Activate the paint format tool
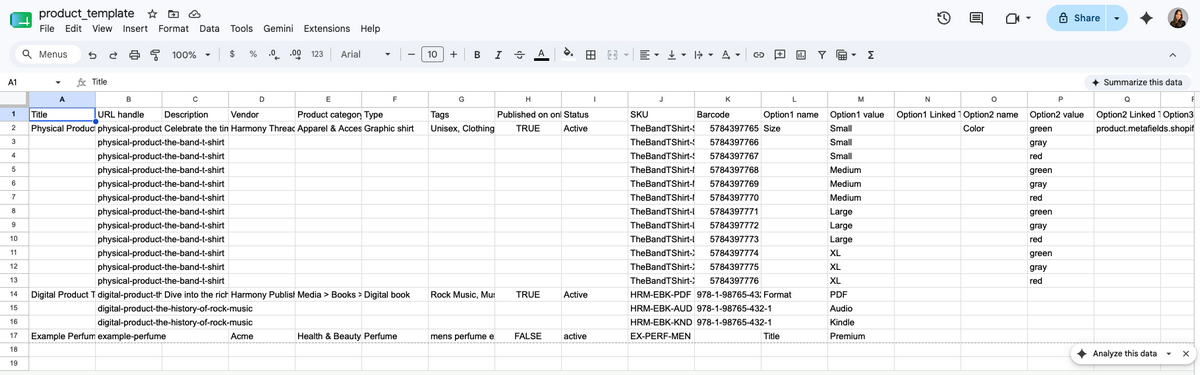 point(154,55)
